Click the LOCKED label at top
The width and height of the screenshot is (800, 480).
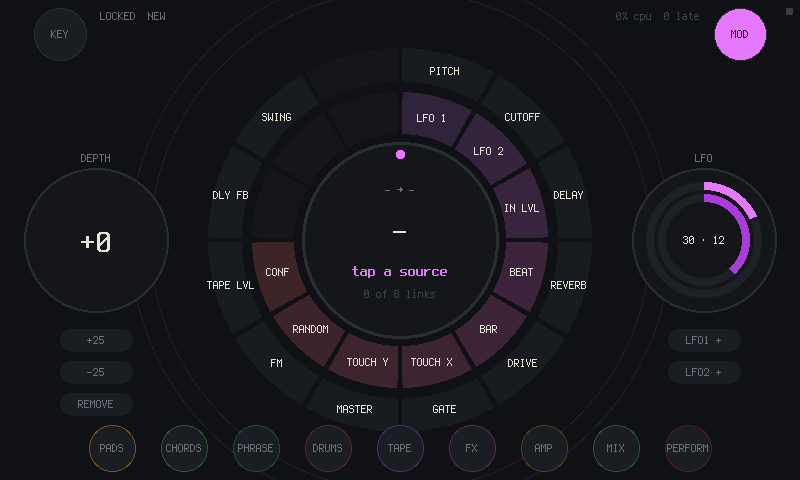pyautogui.click(x=117, y=16)
